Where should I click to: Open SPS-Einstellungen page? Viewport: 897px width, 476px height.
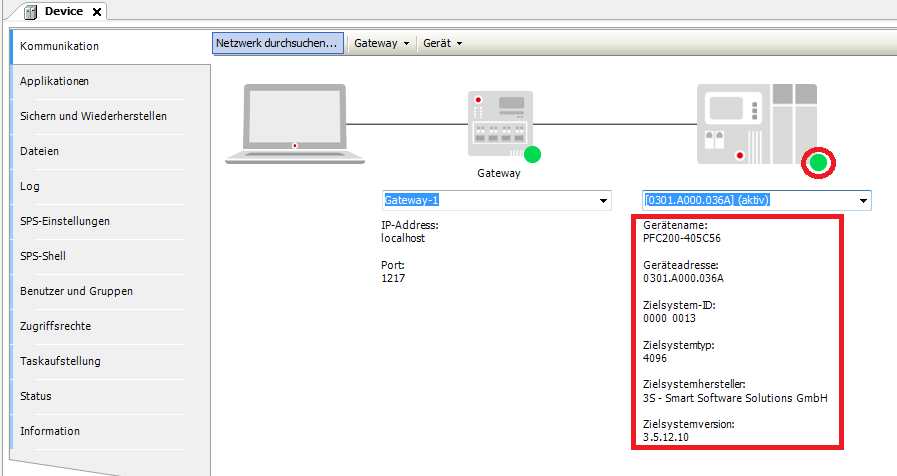click(64, 221)
